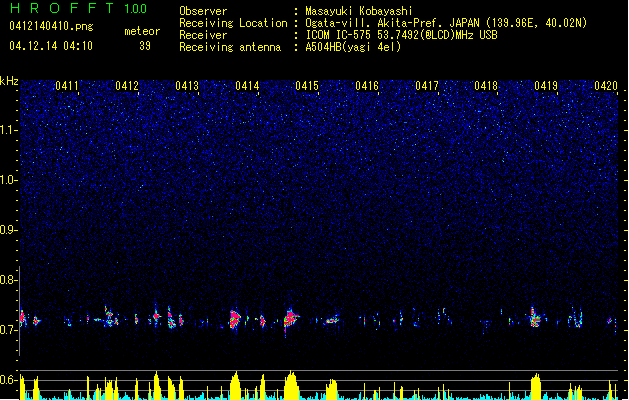Click the 1.1 kHz axis label
The width and height of the screenshot is (629, 400).
tap(8, 130)
